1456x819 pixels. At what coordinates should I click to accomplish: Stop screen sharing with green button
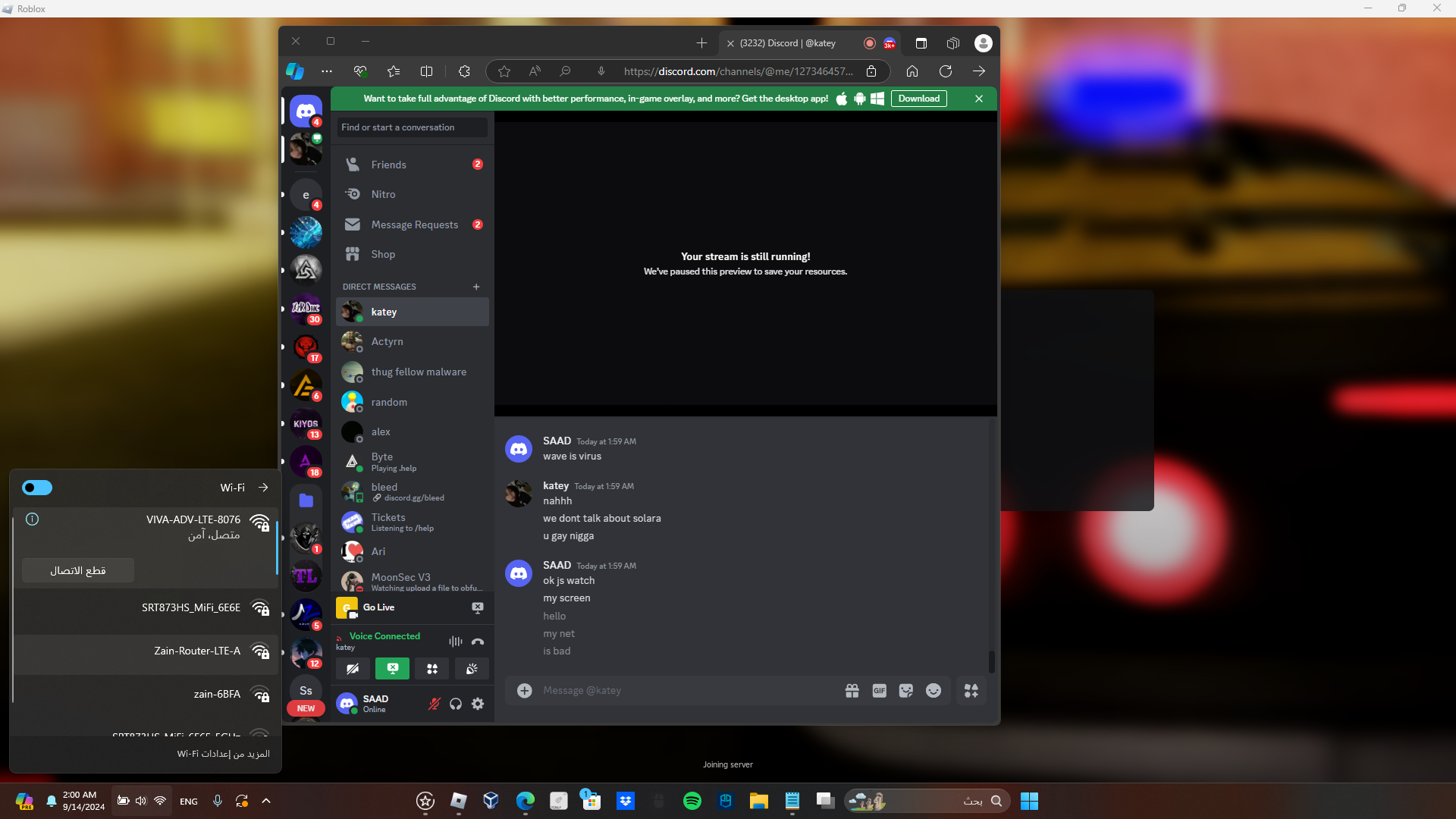click(x=392, y=669)
